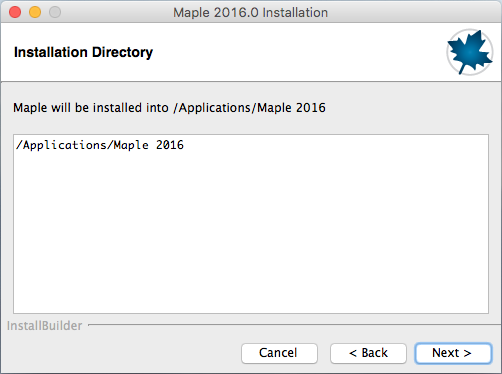Go to previous step with < Back

pyautogui.click(x=368, y=353)
